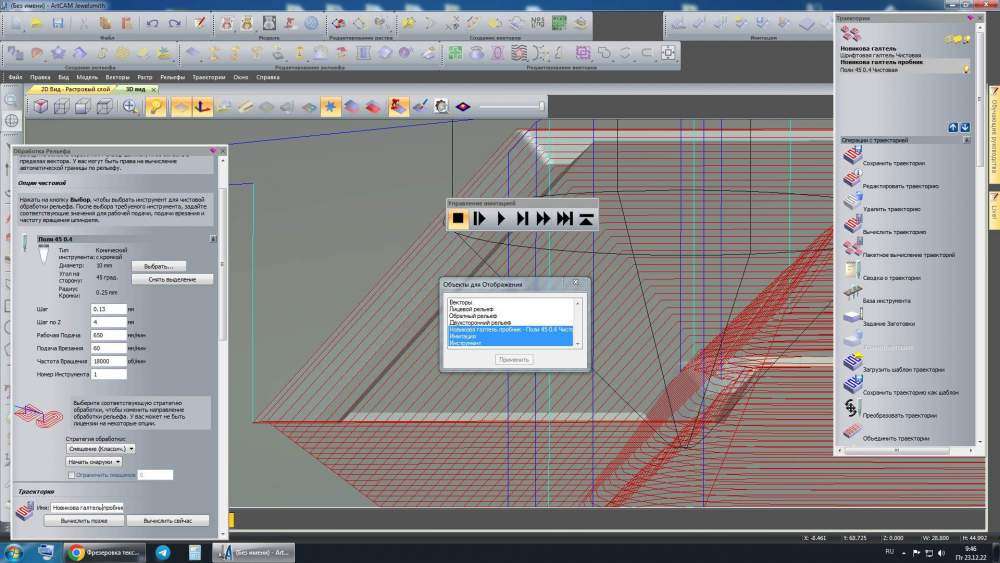
Task: Click the zoom magnifier icon in 3D view toolbar
Action: pyautogui.click(x=130, y=106)
